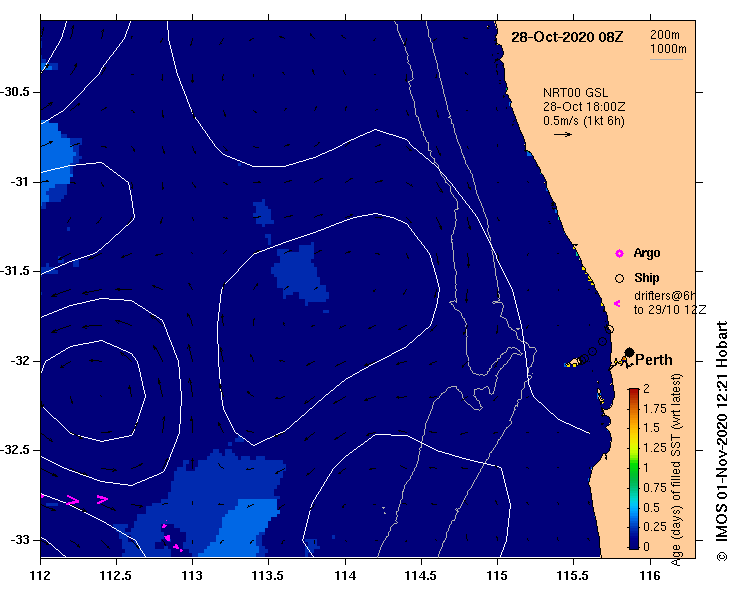This screenshot has height=592, width=739.
Task: Click the IMOS copyright text at right edge
Action: coord(721,440)
